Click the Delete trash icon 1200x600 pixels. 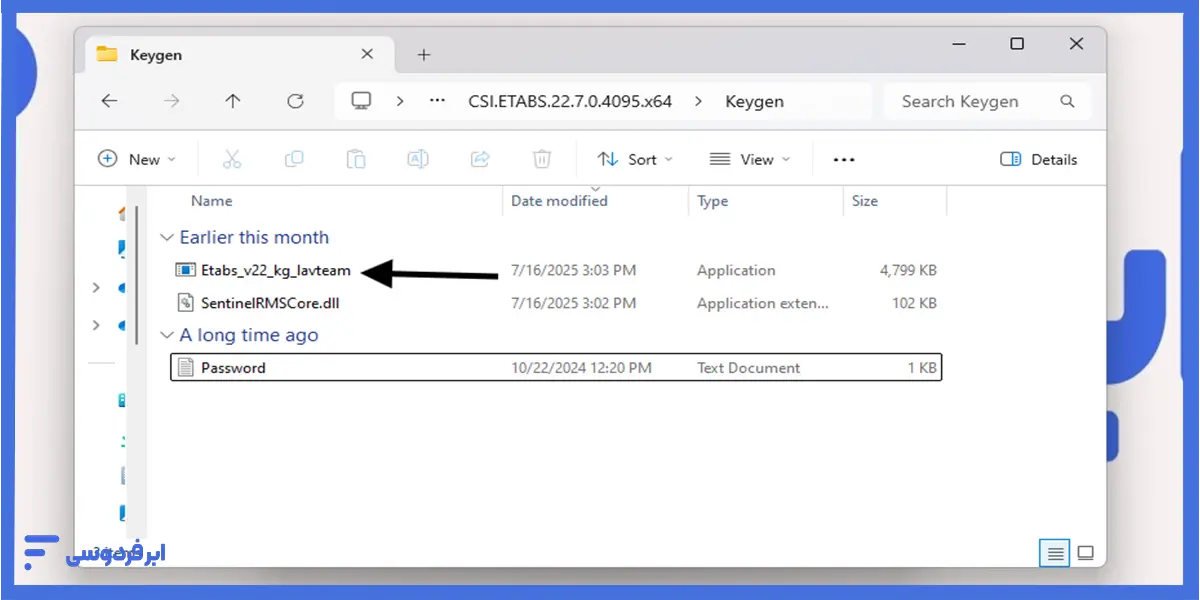pyautogui.click(x=542, y=159)
